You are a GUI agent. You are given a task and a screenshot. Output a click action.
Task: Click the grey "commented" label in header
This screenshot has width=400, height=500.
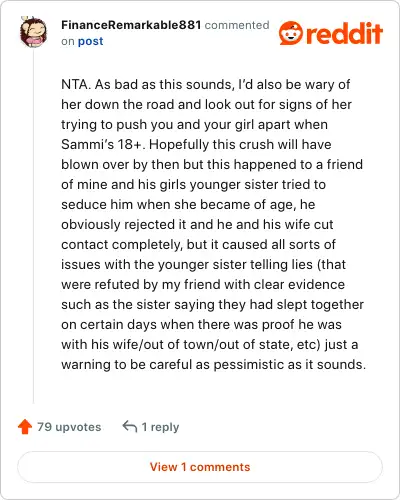[237, 25]
